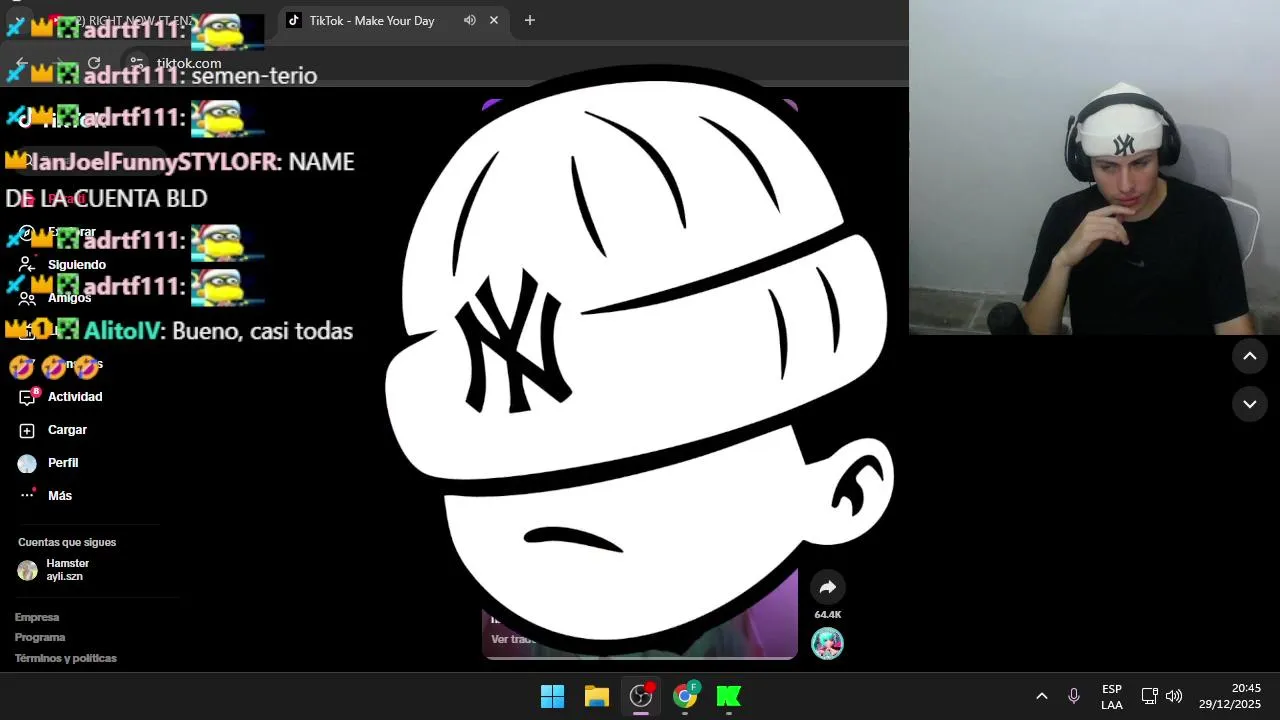Screen dimensions: 1280x720
Task: Reload the TikTok page
Action: click(x=94, y=63)
